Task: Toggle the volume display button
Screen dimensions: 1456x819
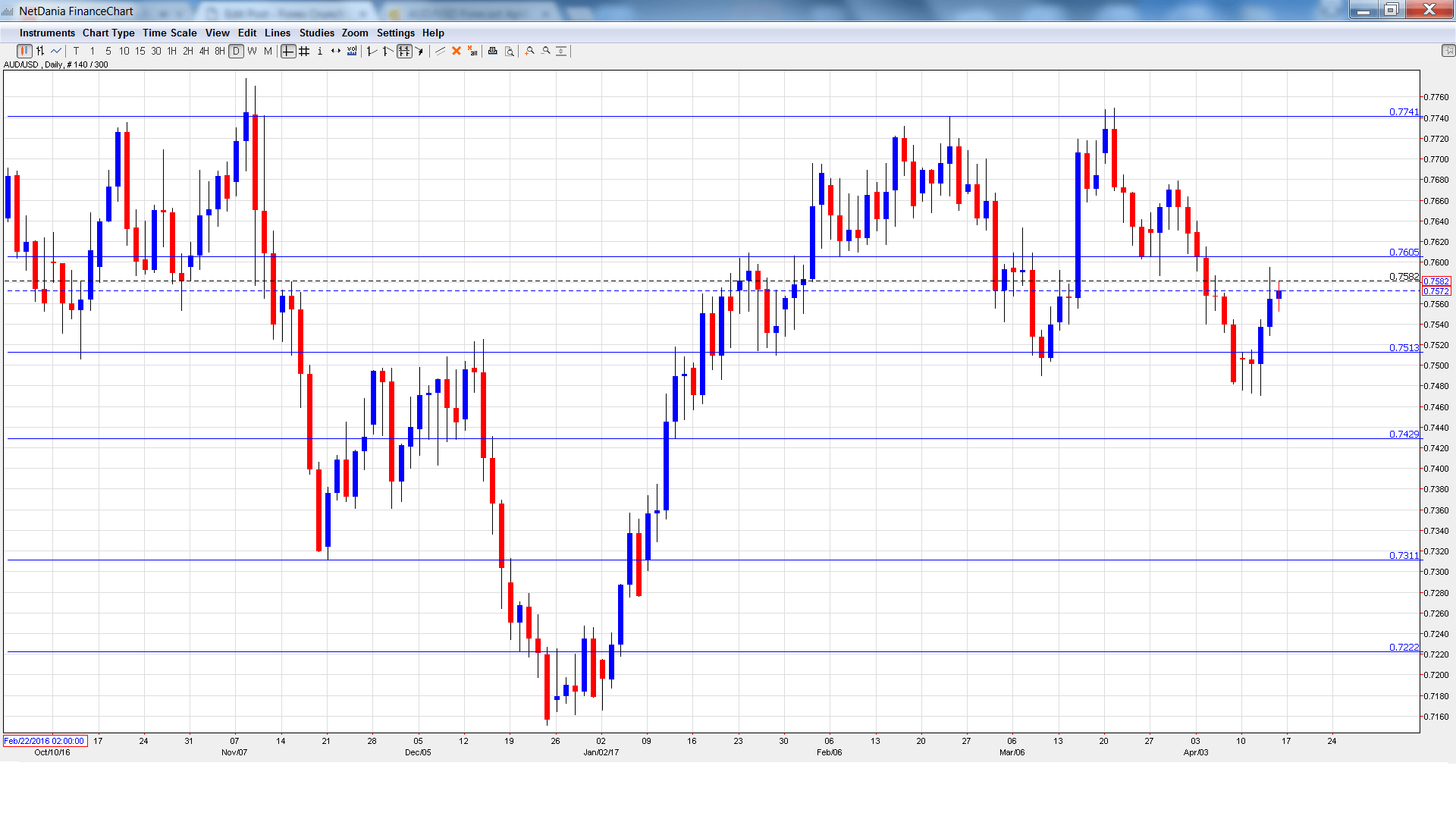Action: pos(352,51)
